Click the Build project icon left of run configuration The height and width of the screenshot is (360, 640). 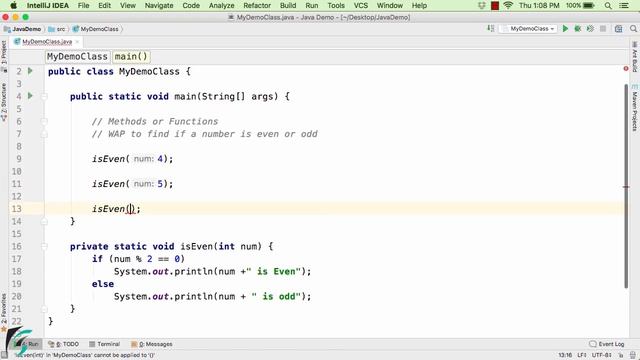click(491, 29)
